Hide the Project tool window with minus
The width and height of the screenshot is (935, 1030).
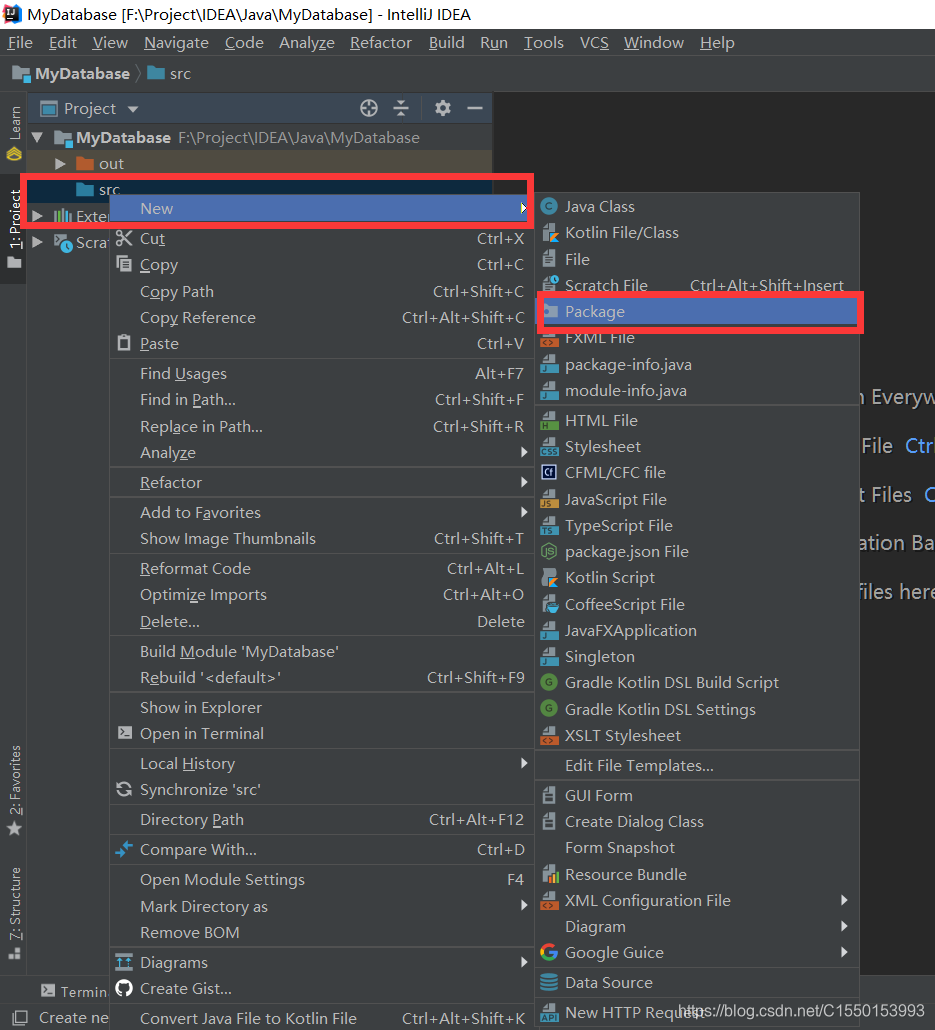tap(475, 108)
